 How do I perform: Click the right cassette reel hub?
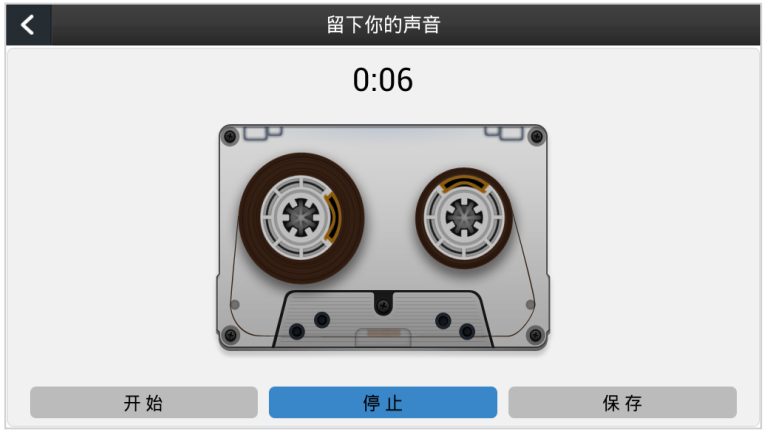click(464, 218)
